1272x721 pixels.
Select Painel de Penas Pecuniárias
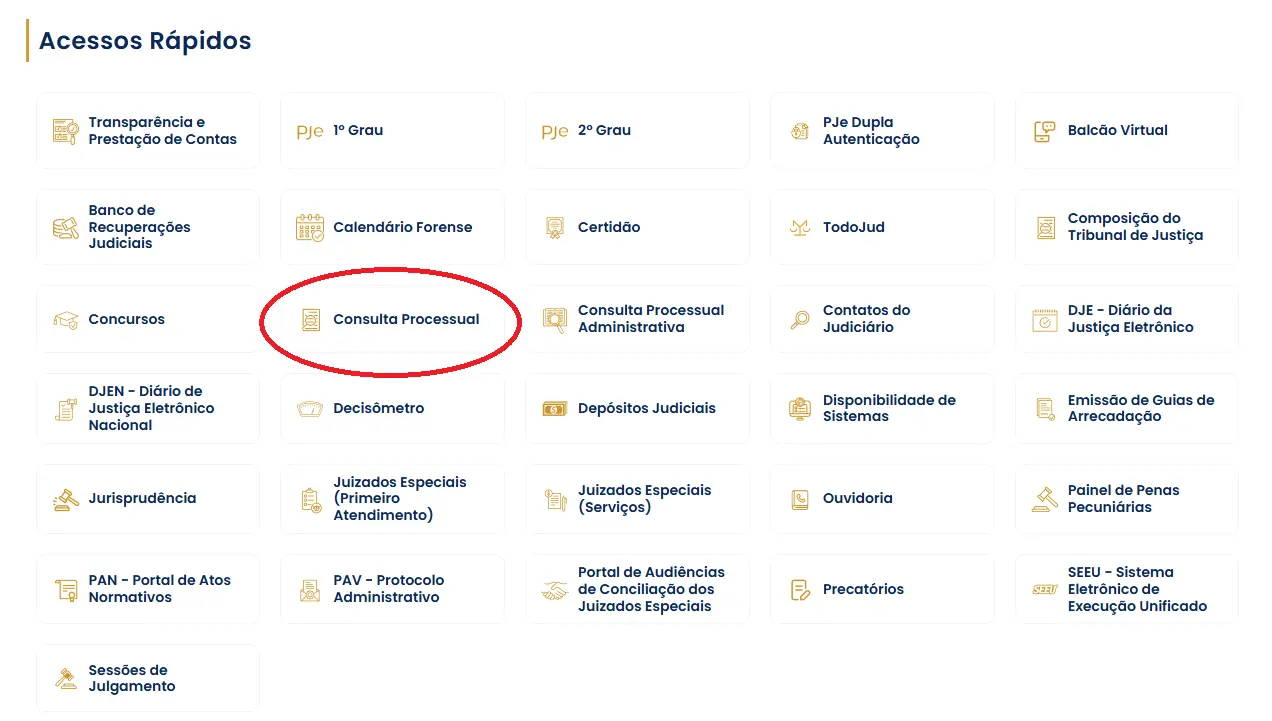(x=1123, y=499)
